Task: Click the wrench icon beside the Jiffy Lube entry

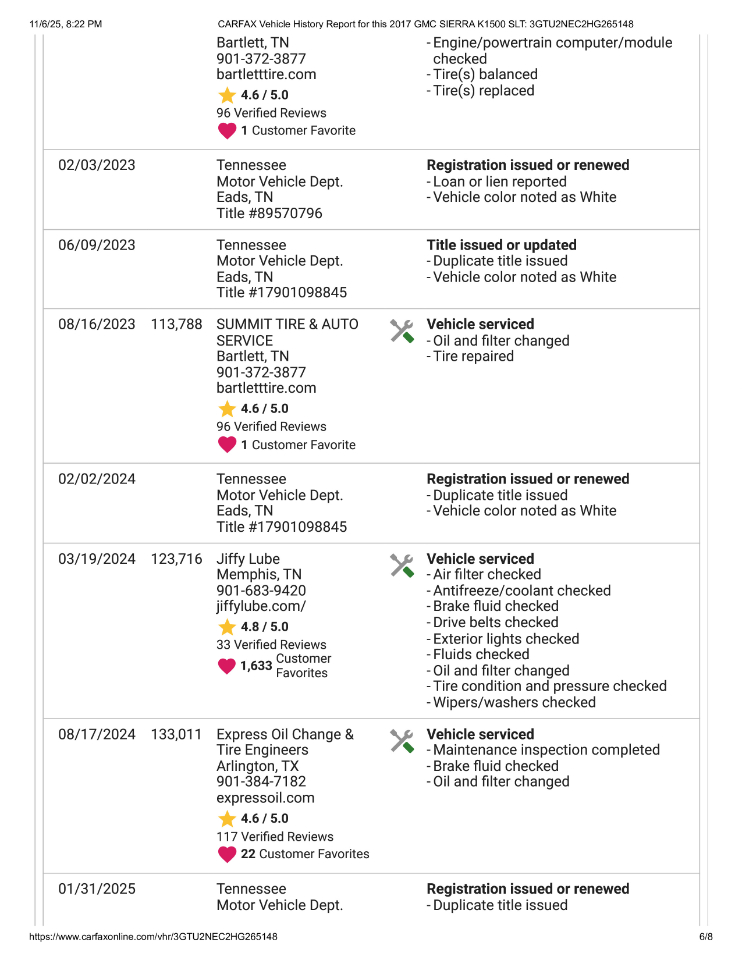Action: [401, 566]
